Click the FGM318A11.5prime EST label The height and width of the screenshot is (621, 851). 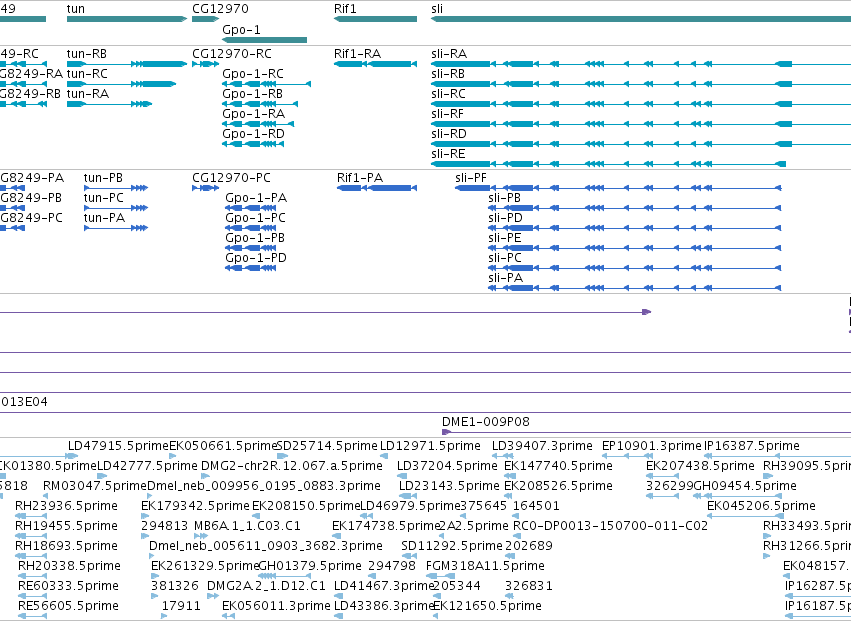pos(485,566)
